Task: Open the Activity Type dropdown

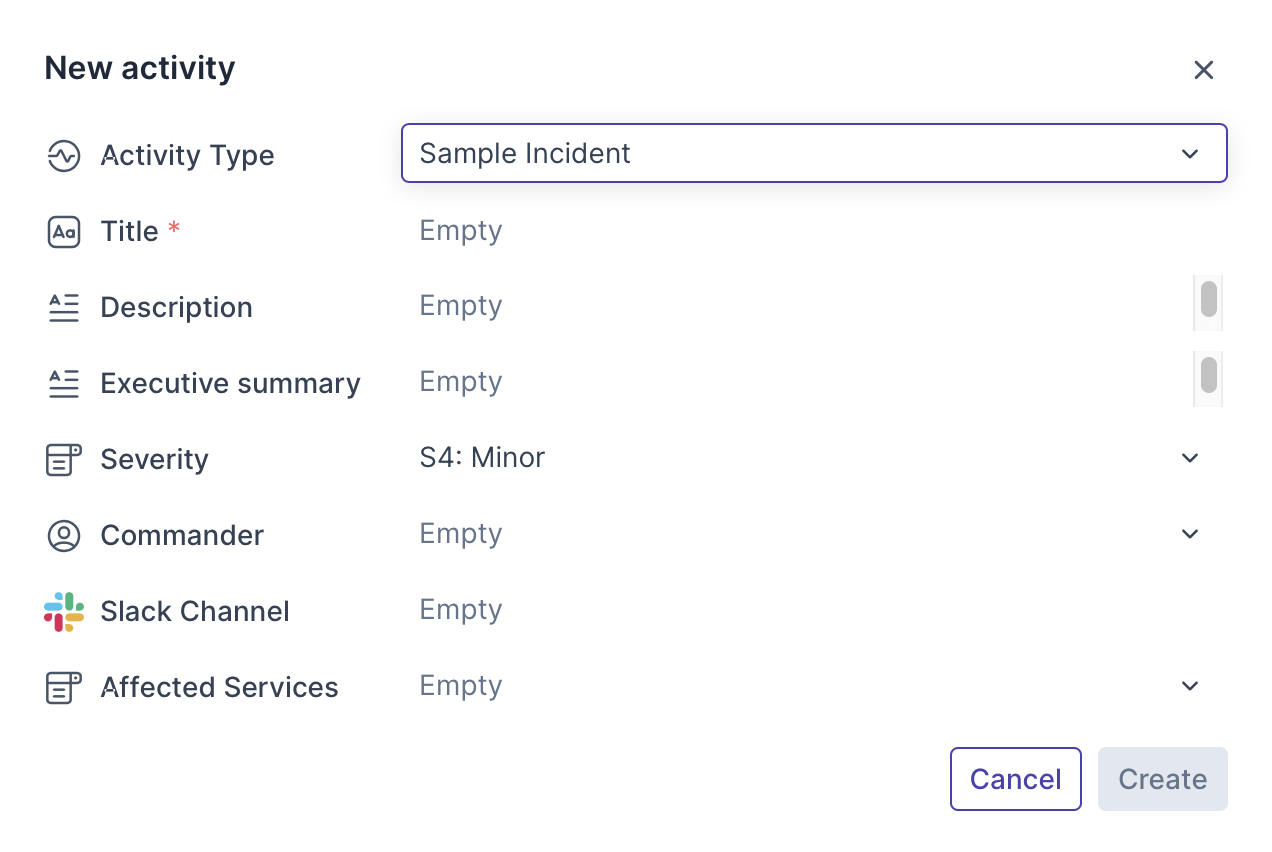Action: (x=813, y=153)
